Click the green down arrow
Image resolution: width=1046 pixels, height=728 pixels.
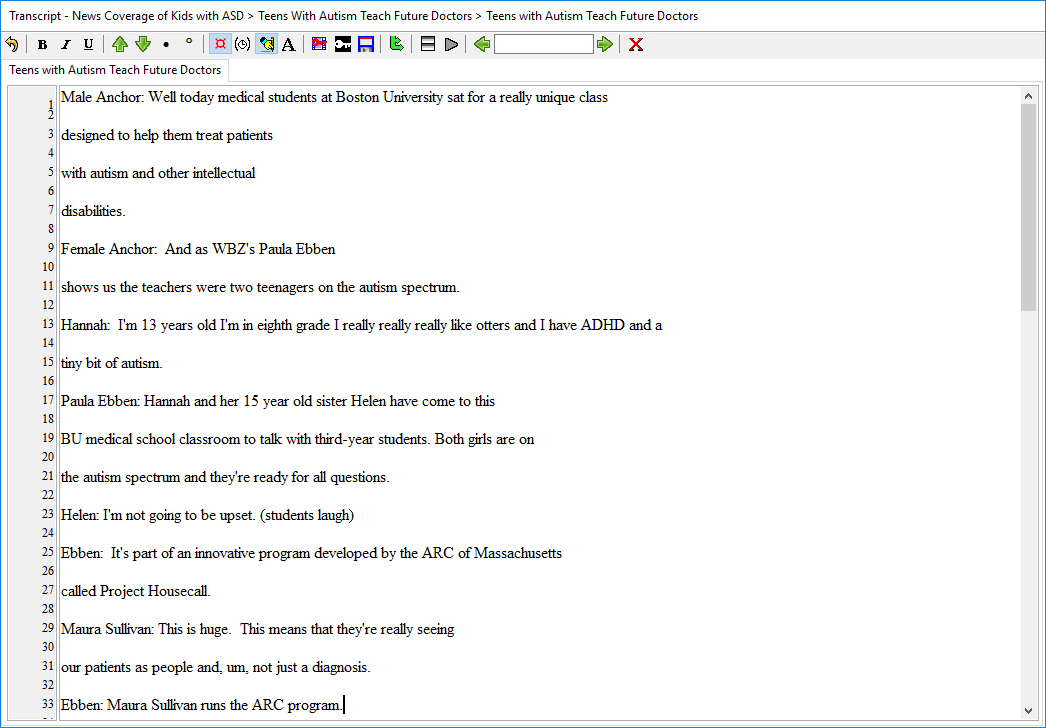(143, 43)
